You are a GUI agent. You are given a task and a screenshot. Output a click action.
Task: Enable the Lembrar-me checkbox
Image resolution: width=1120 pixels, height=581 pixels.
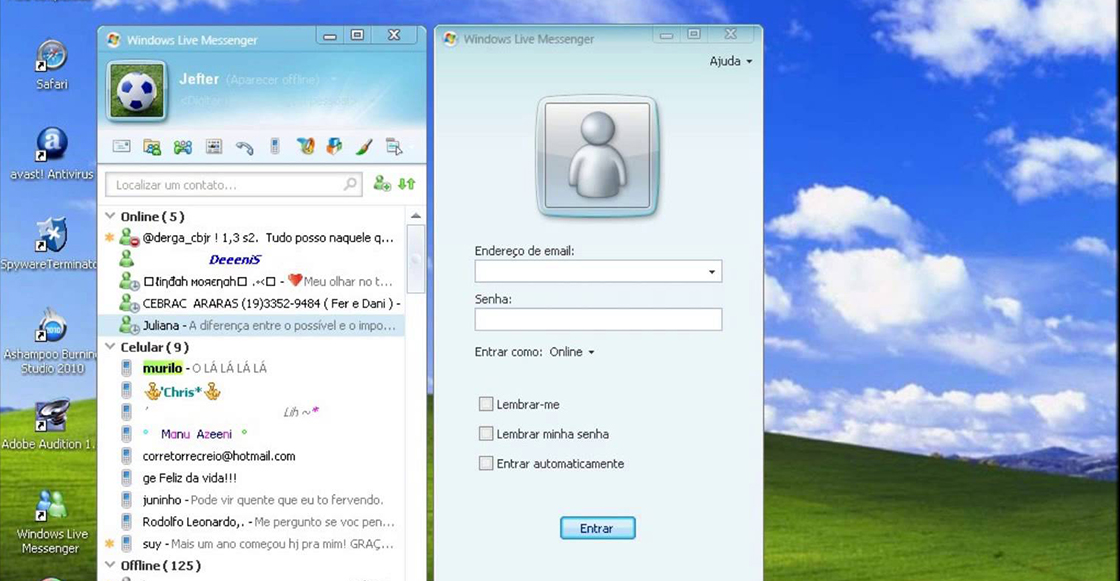486,405
